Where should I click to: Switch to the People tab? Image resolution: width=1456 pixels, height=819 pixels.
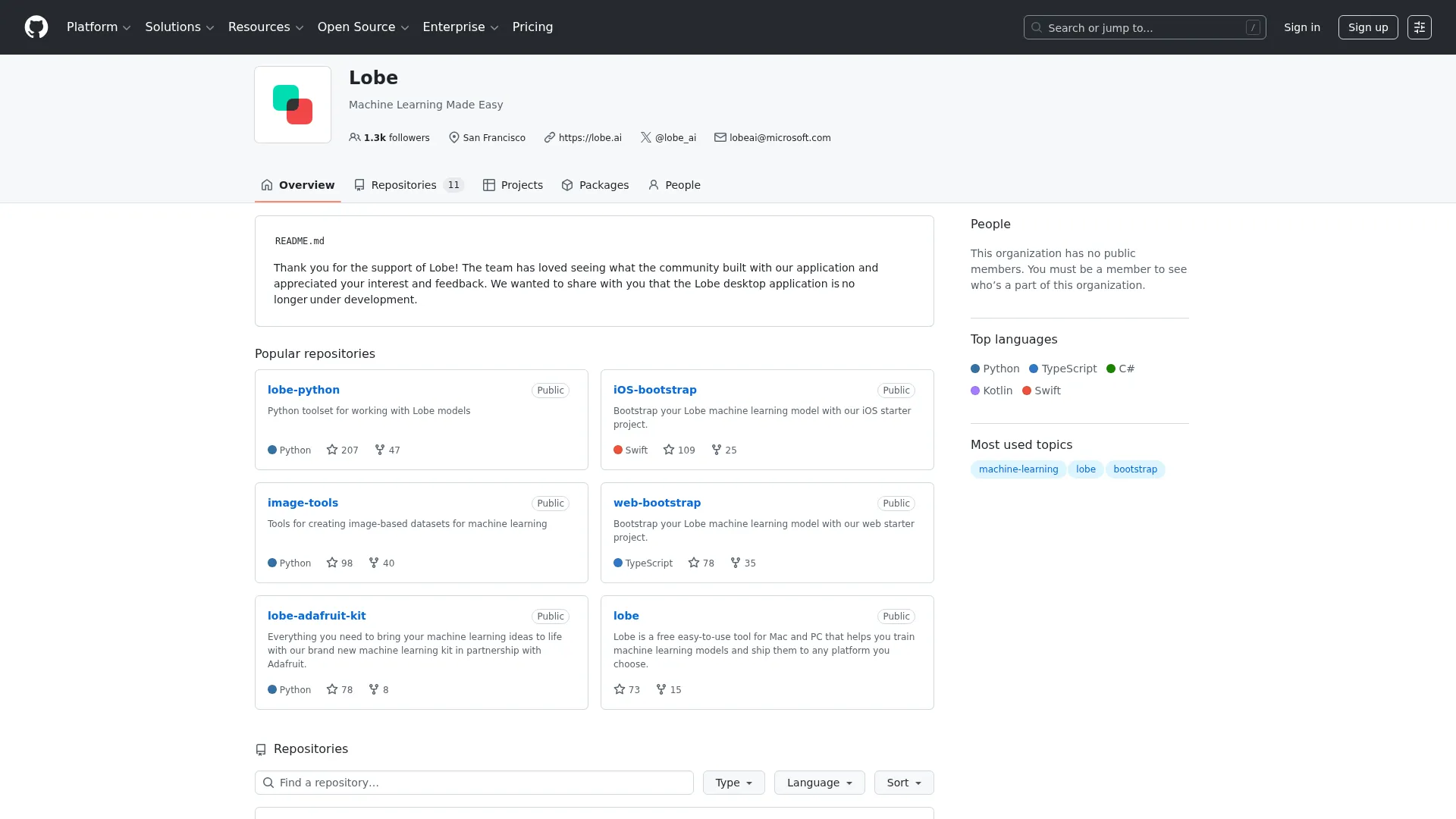pos(674,185)
